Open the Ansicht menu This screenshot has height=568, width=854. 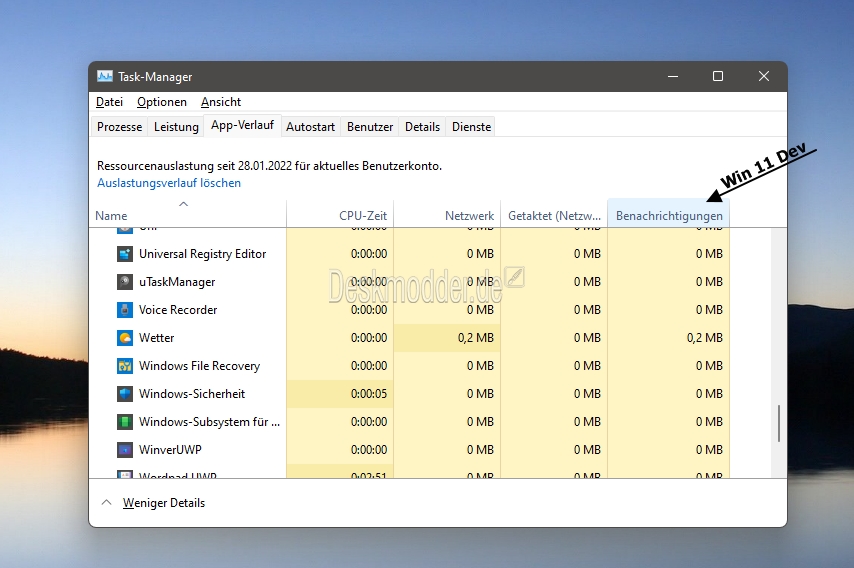point(221,102)
